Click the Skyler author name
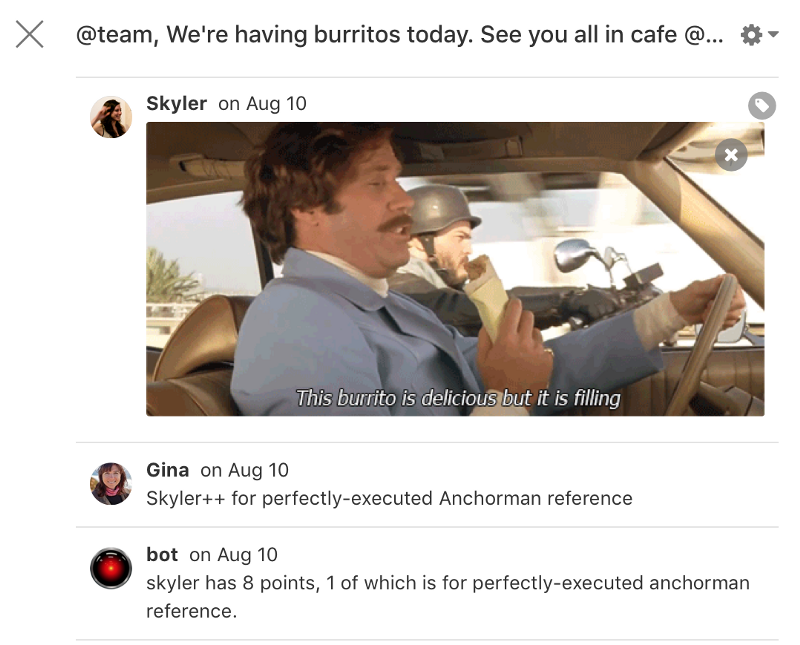The image size is (800, 645). [x=177, y=104]
